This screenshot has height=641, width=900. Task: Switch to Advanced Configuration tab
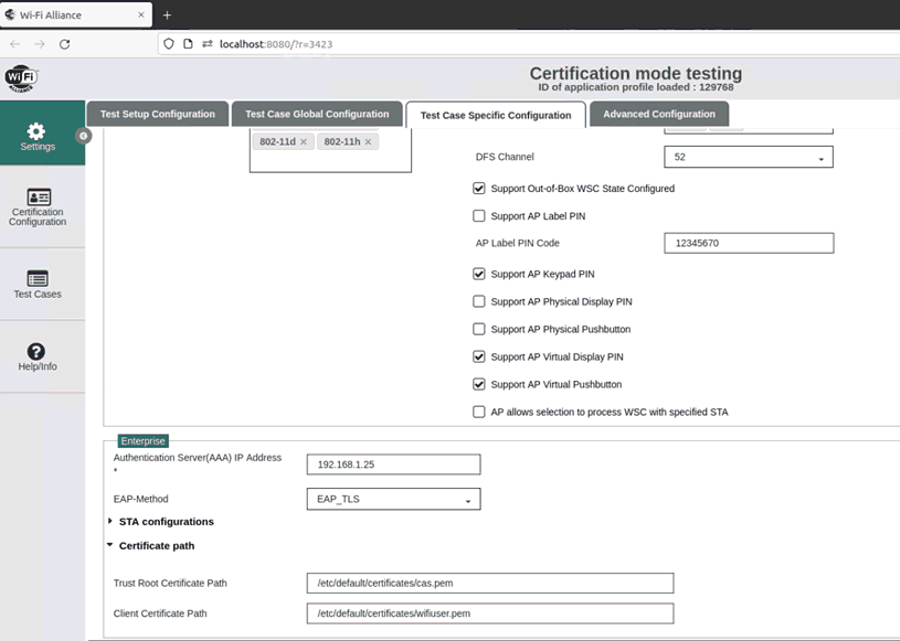pos(658,114)
